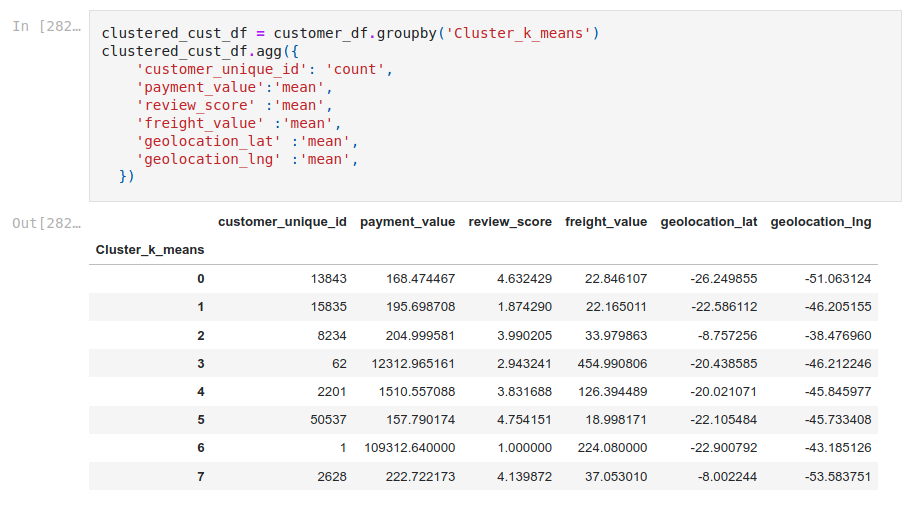Click the review_score column header
The image size is (920, 508).
[x=510, y=222]
